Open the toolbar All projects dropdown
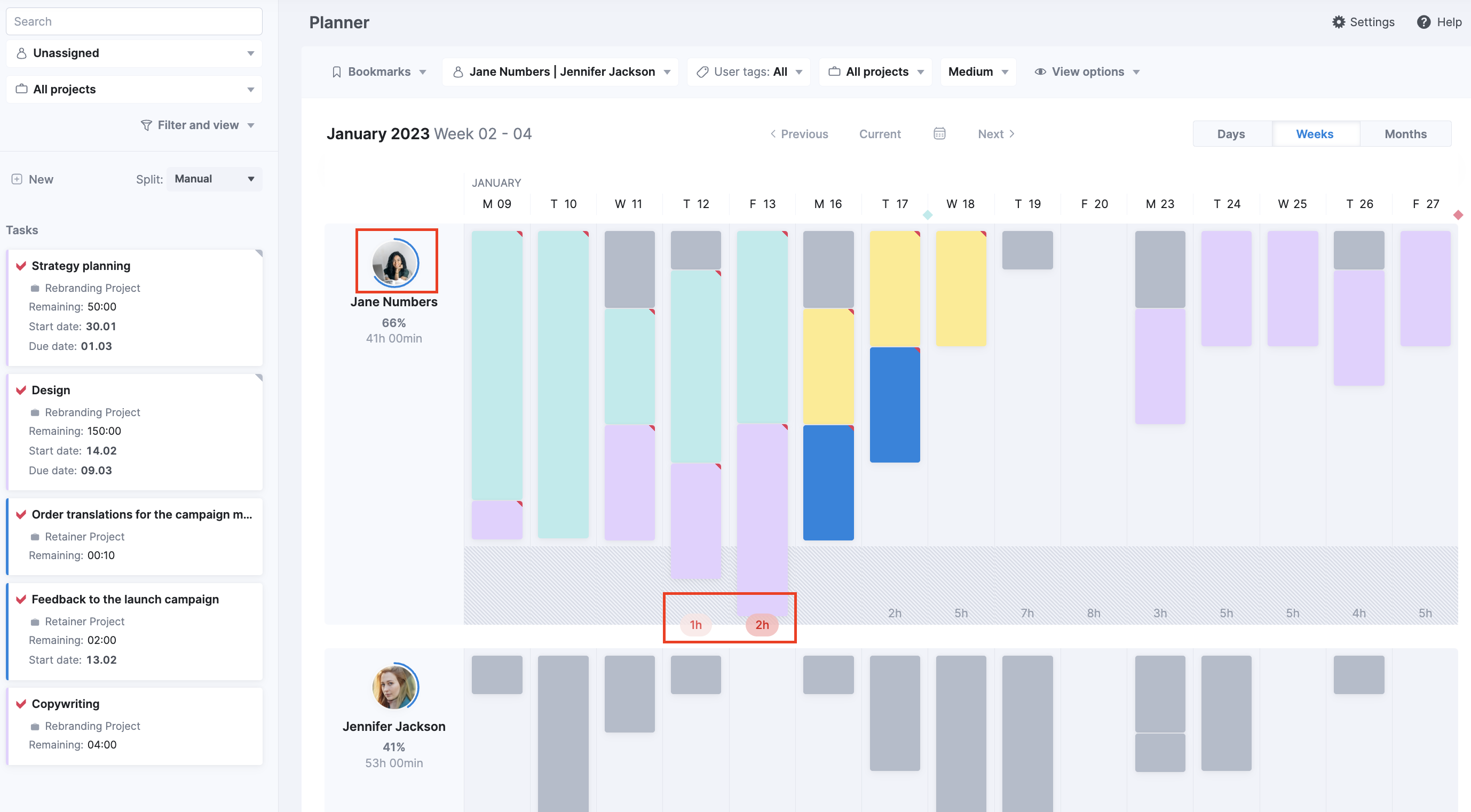Image resolution: width=1471 pixels, height=812 pixels. [876, 72]
